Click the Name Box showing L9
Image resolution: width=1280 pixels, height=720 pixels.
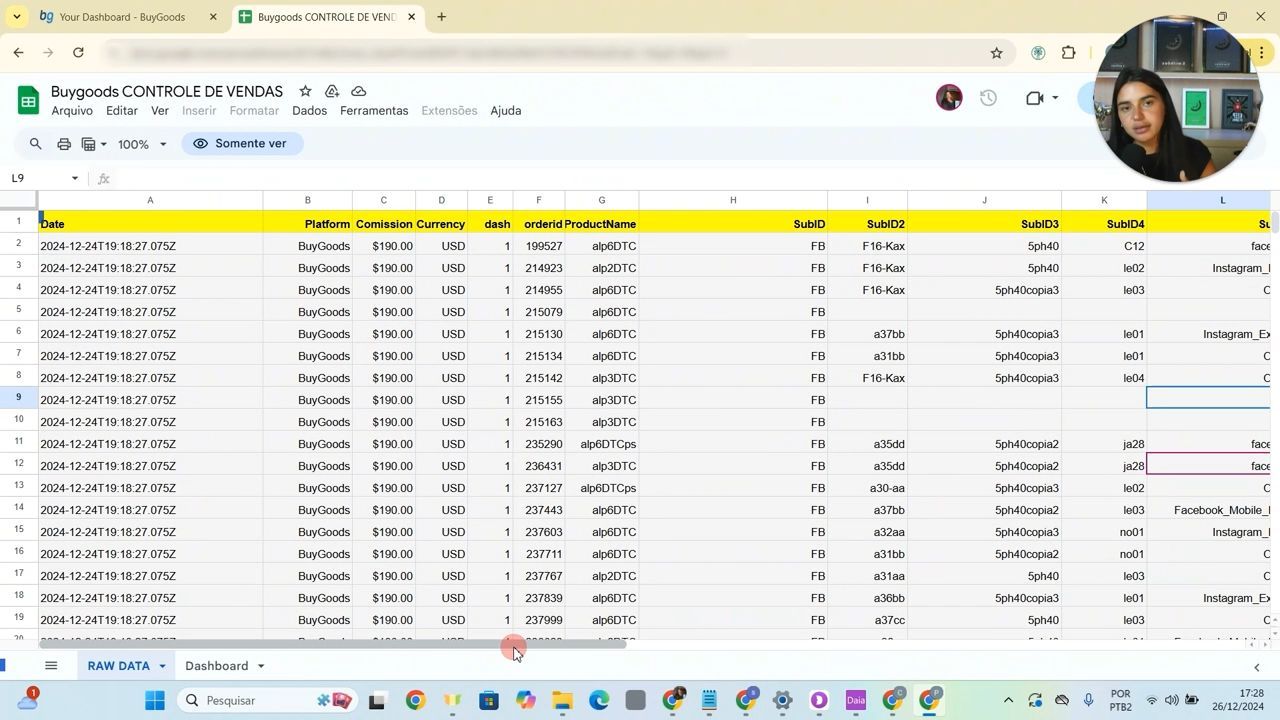coord(36,178)
